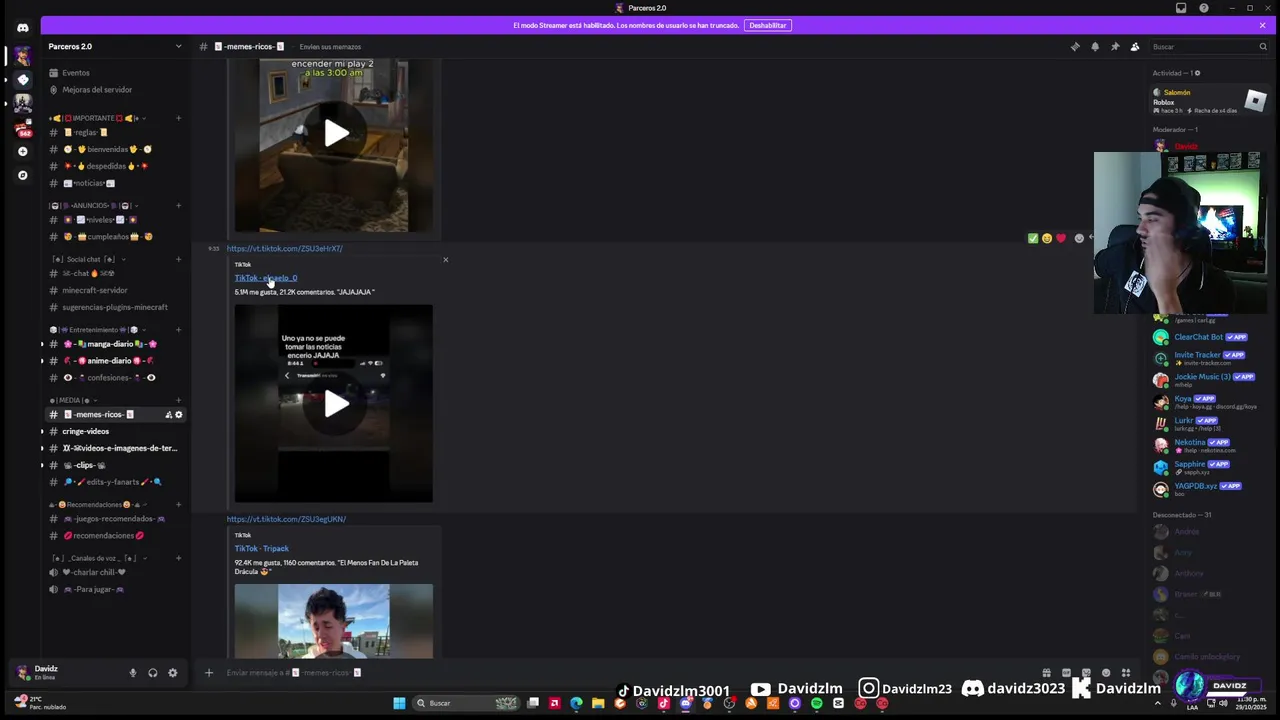The image size is (1280, 720).
Task: Open user settings gear icon
Action: coord(172,673)
